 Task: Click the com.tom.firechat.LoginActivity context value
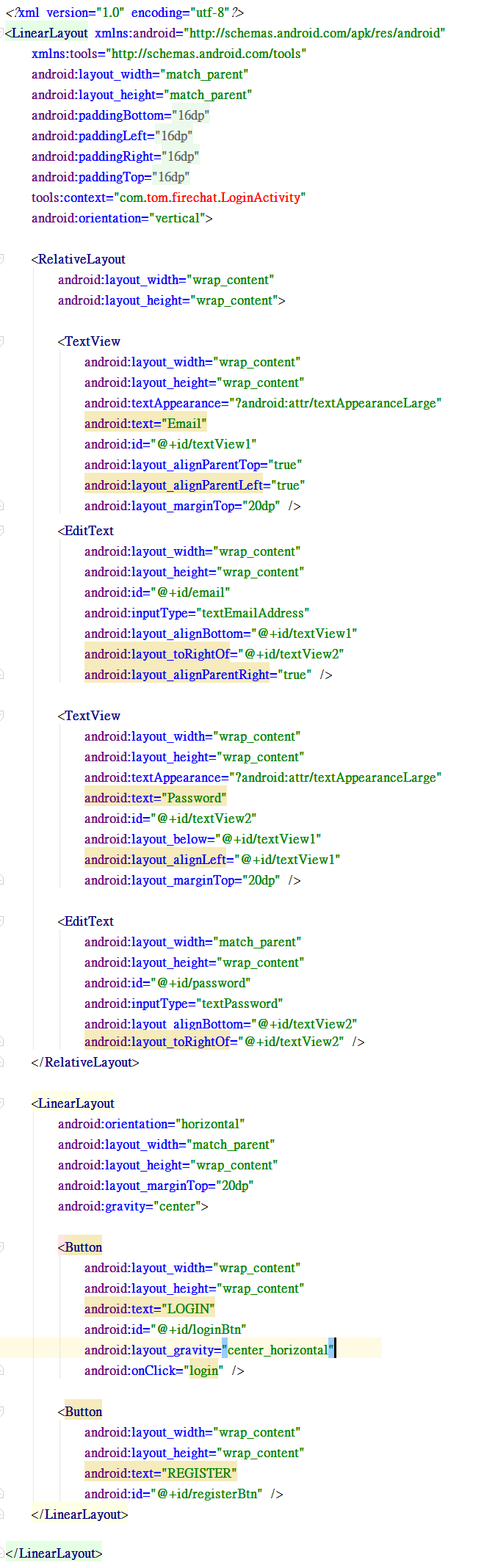pos(210,197)
